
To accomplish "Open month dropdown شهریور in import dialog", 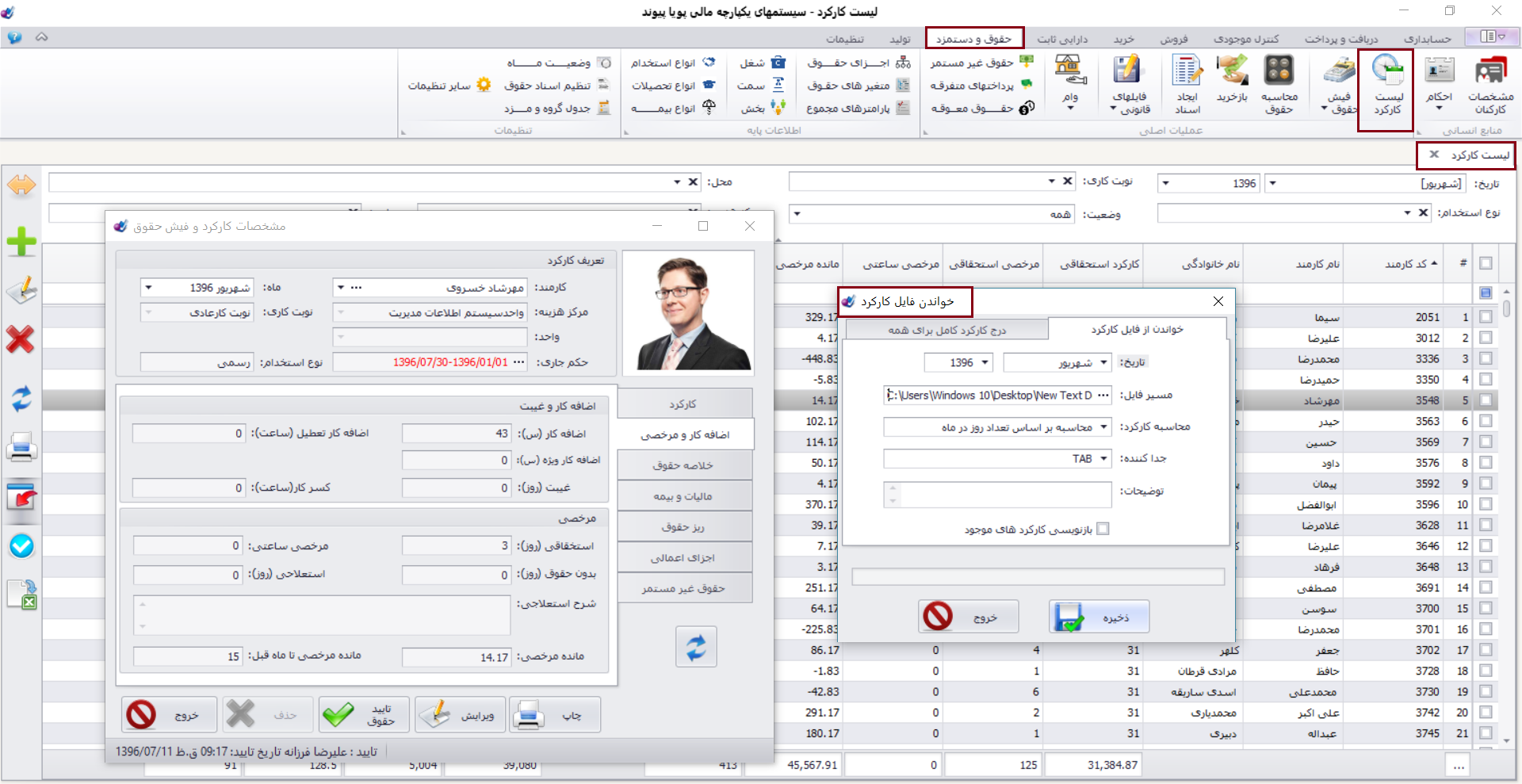I will pos(1057,362).
